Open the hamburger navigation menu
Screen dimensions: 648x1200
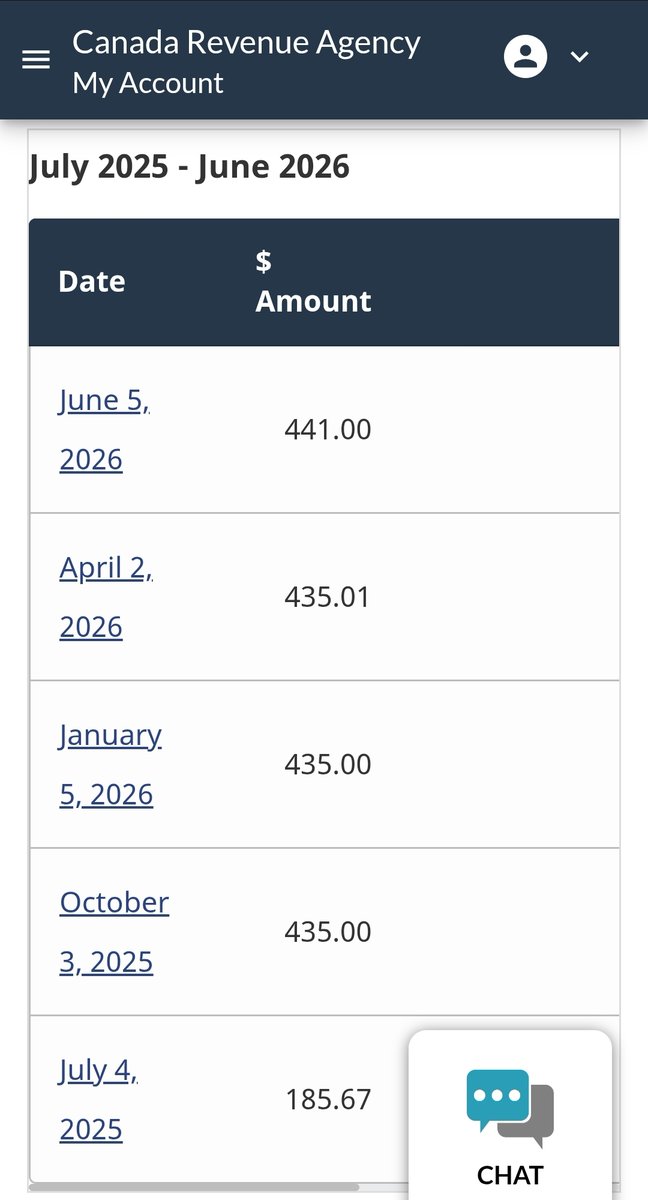(x=36, y=60)
